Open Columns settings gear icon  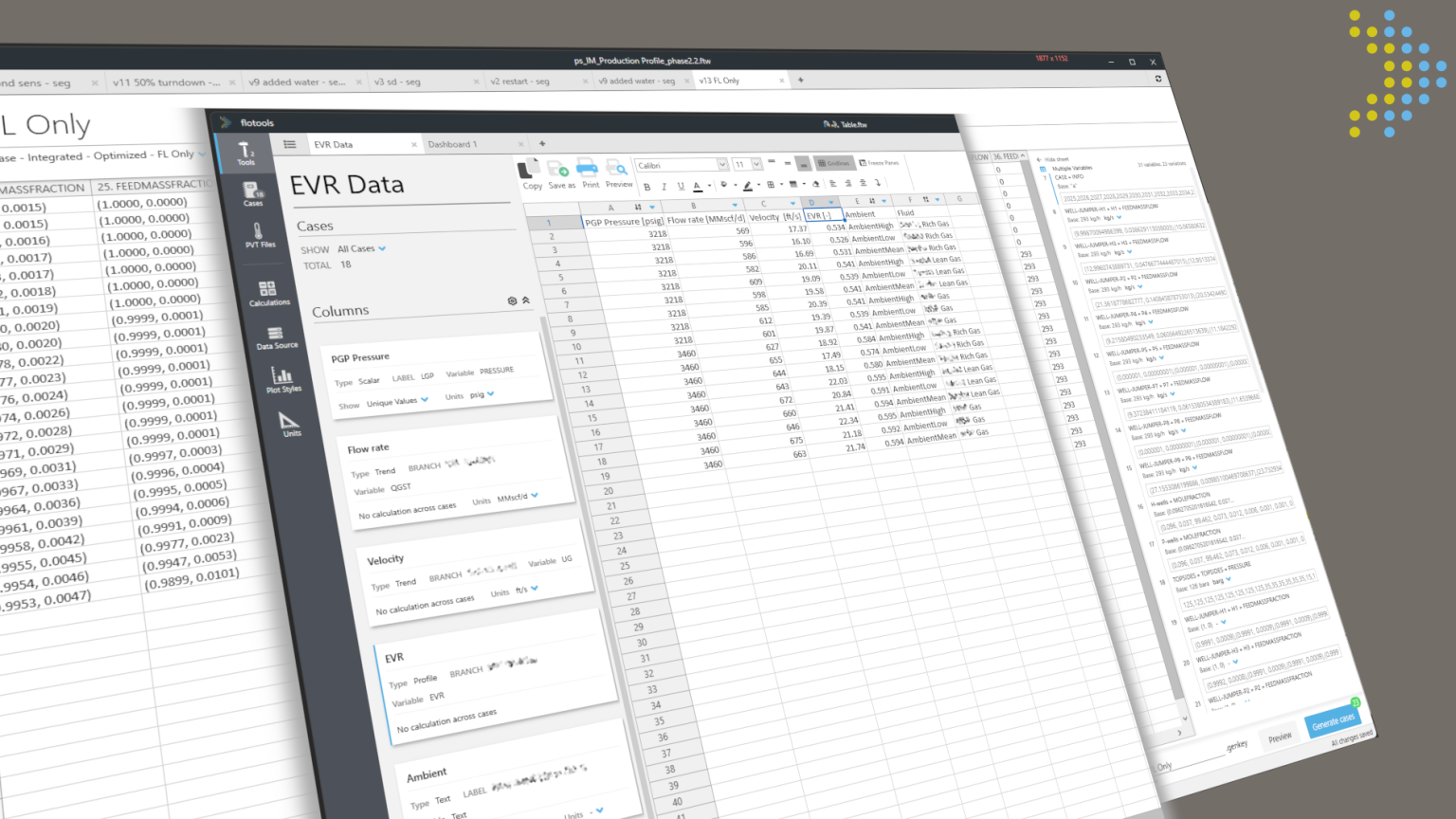pyautogui.click(x=512, y=300)
